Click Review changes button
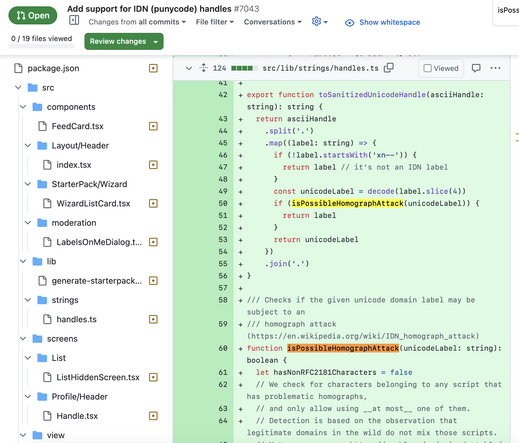Image resolution: width=519 pixels, height=443 pixels. pyautogui.click(x=124, y=41)
